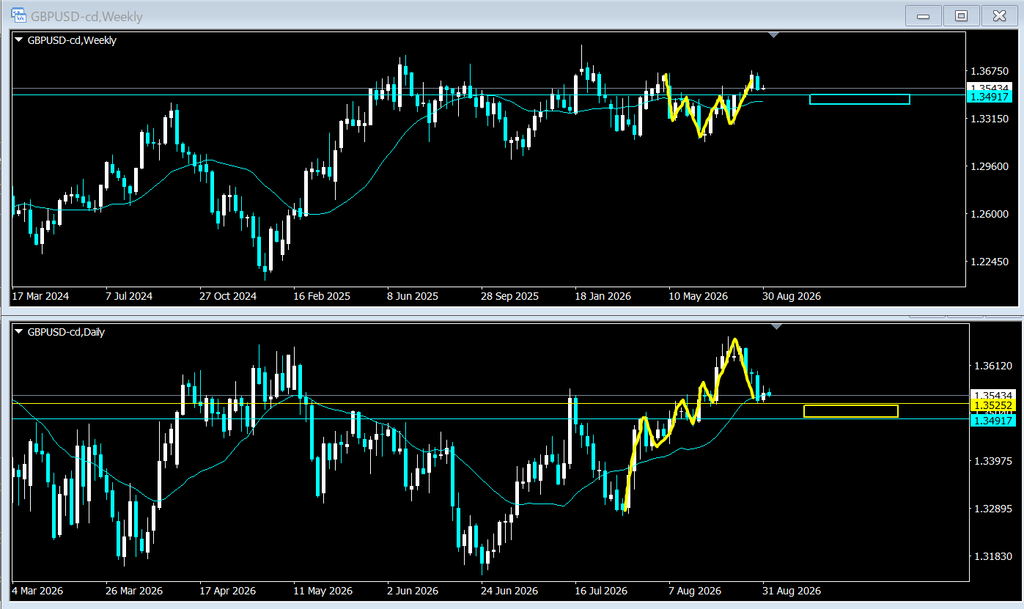1024x609 pixels.
Task: Click the 1.29600 level on Weekly price scale
Action: [989, 166]
